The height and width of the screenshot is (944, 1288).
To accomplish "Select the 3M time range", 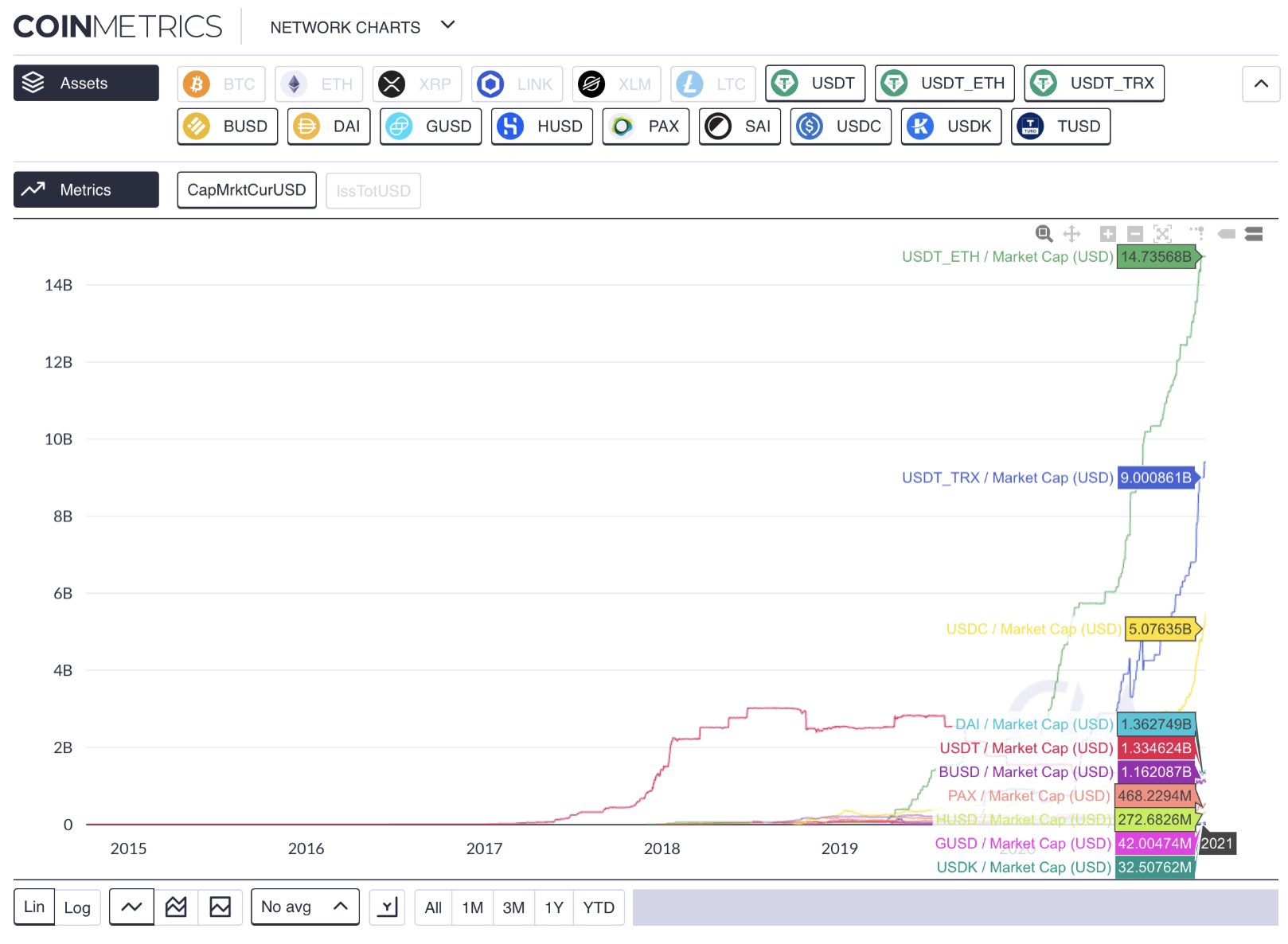I will pyautogui.click(x=513, y=907).
